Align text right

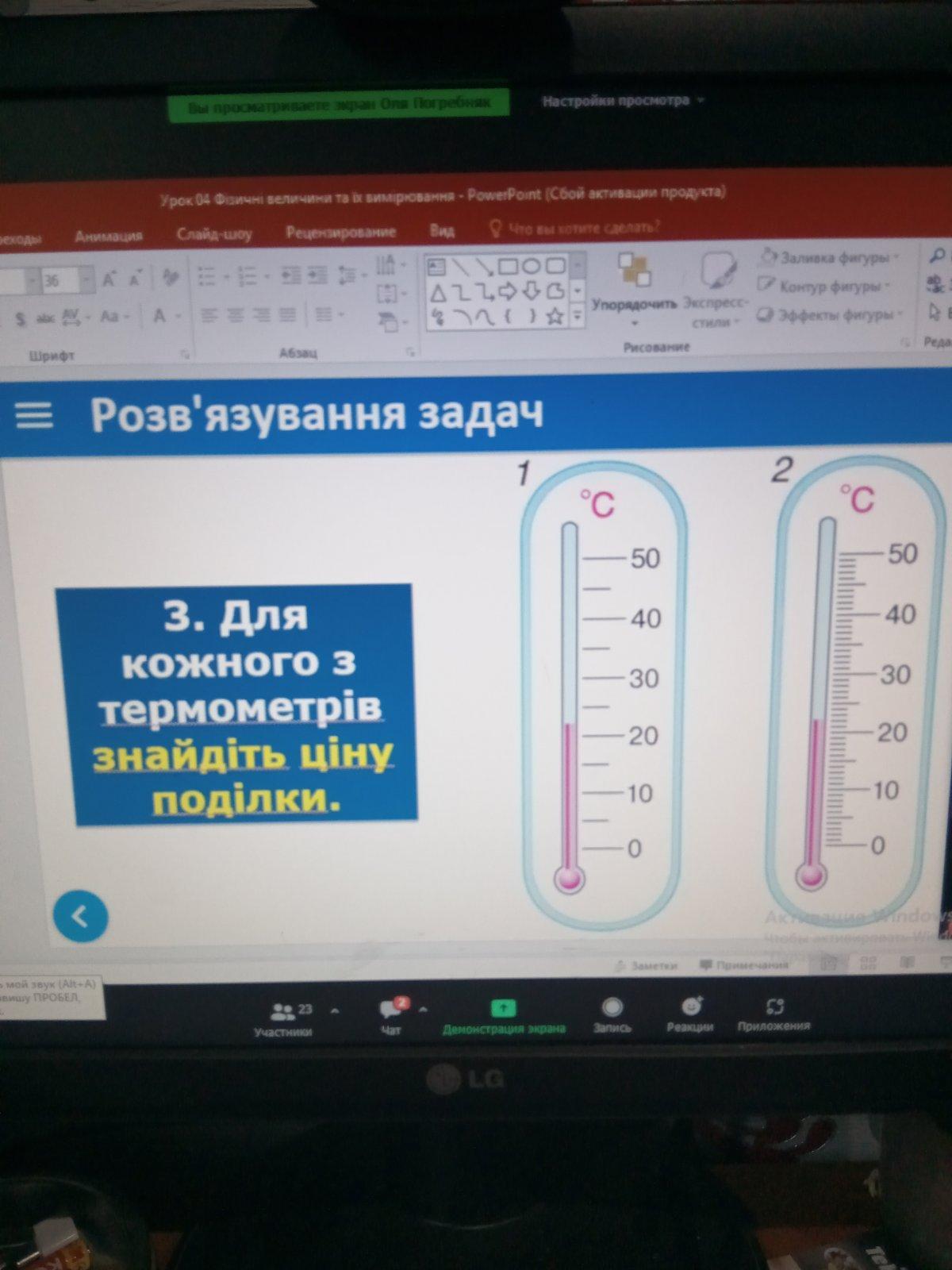(x=262, y=315)
